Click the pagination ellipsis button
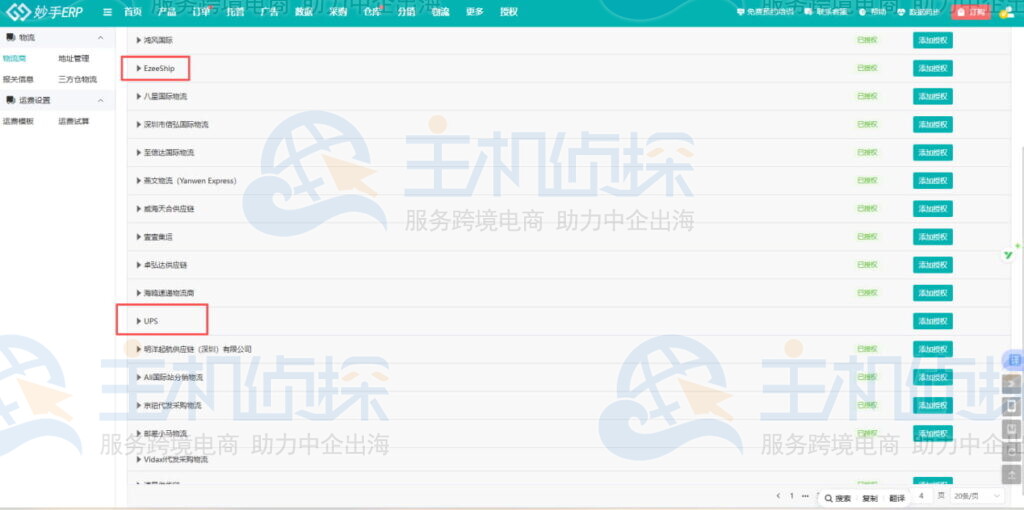This screenshot has height=510, width=1024. 805,496
